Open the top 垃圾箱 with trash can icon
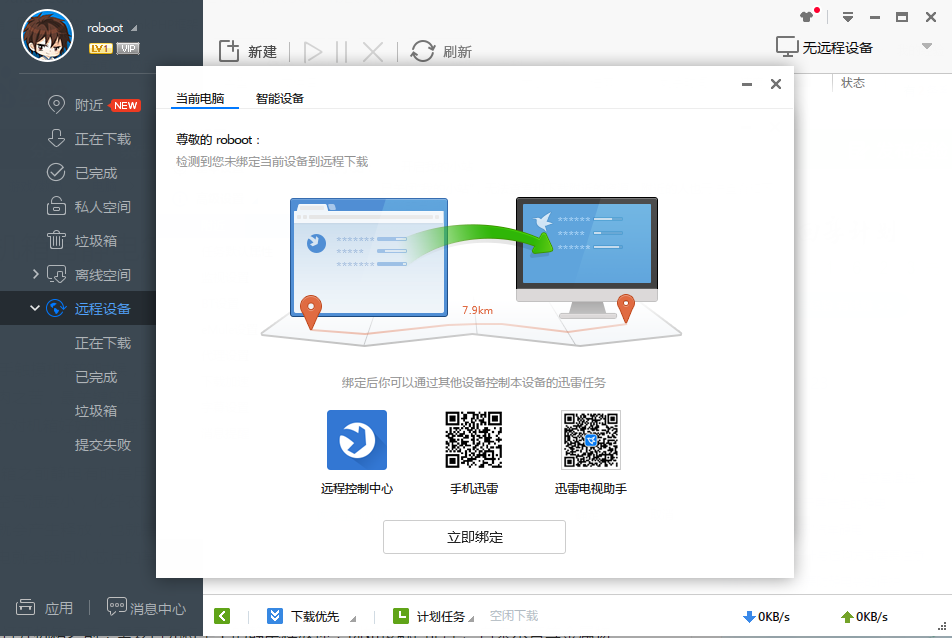Screen dimensions: 952x638 coord(82,241)
